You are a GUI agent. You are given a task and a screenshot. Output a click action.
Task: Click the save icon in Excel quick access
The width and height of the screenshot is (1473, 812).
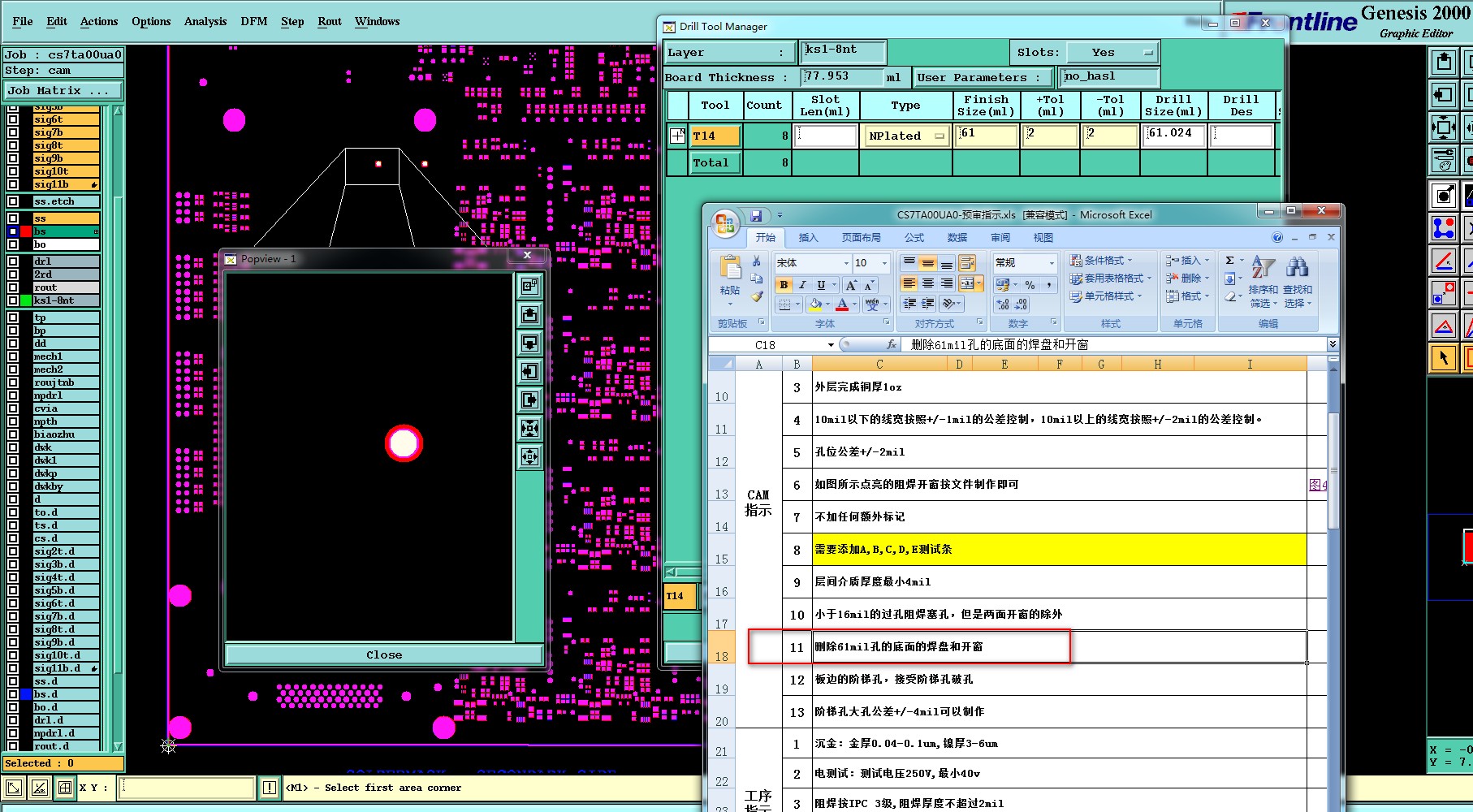tap(756, 215)
